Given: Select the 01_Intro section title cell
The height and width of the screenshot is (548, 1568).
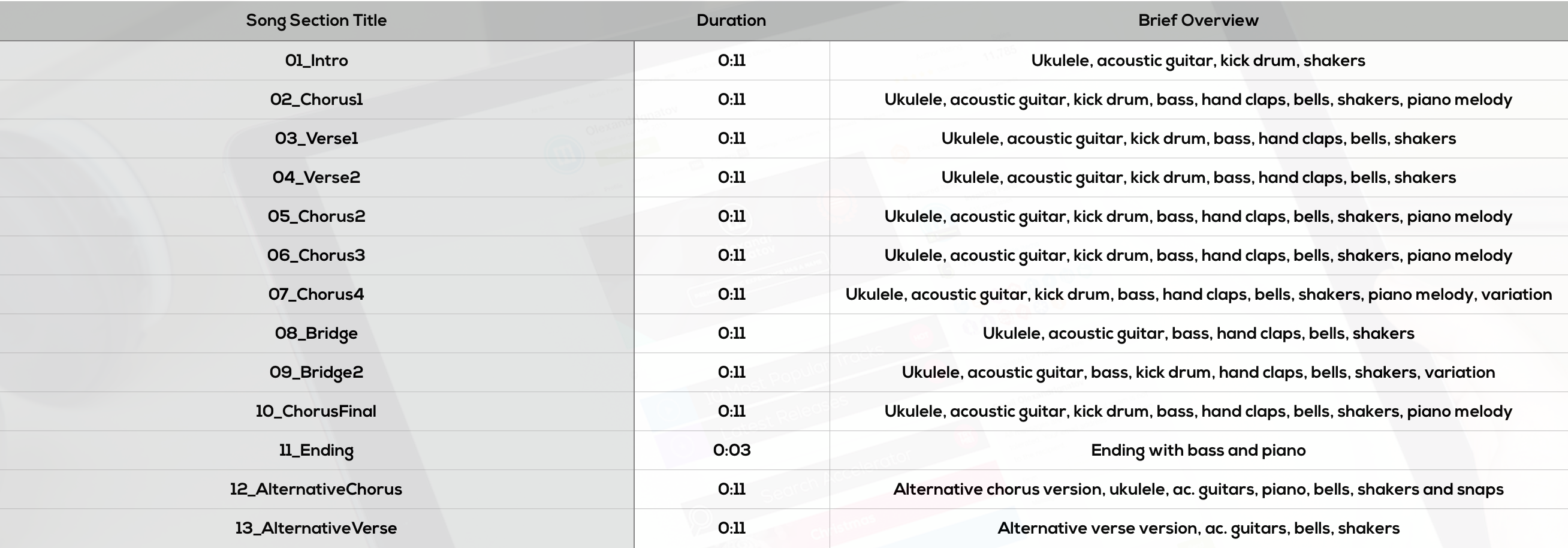Looking at the screenshot, I should [x=316, y=61].
